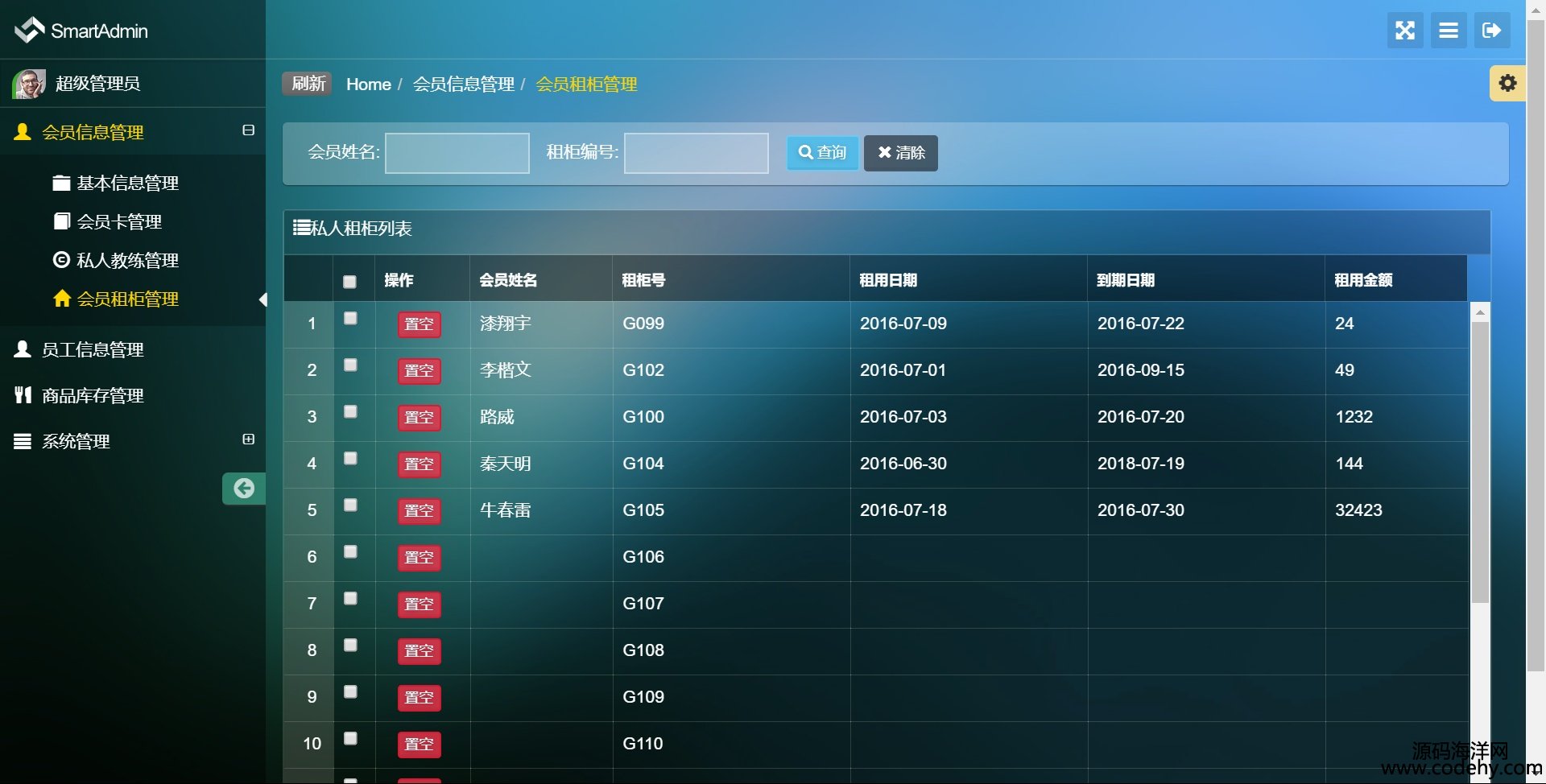Check the checkbox for G107 row
Screen dimensions: 1546x784
[x=350, y=598]
